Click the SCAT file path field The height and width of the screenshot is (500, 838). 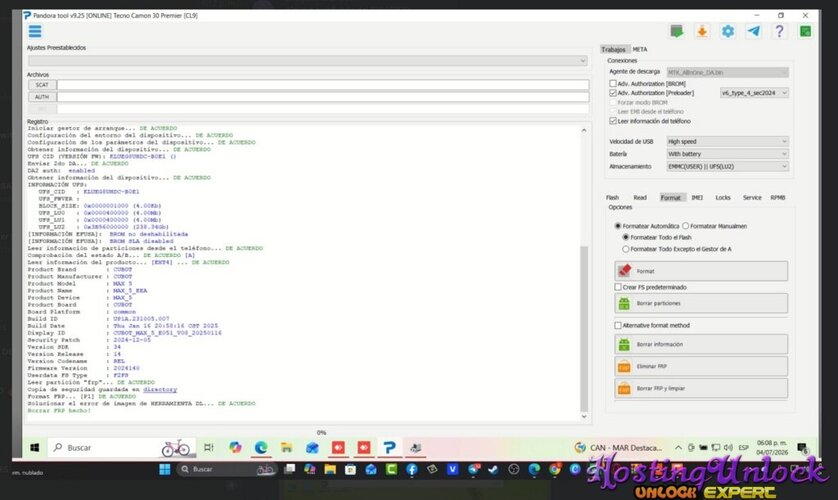323,84
